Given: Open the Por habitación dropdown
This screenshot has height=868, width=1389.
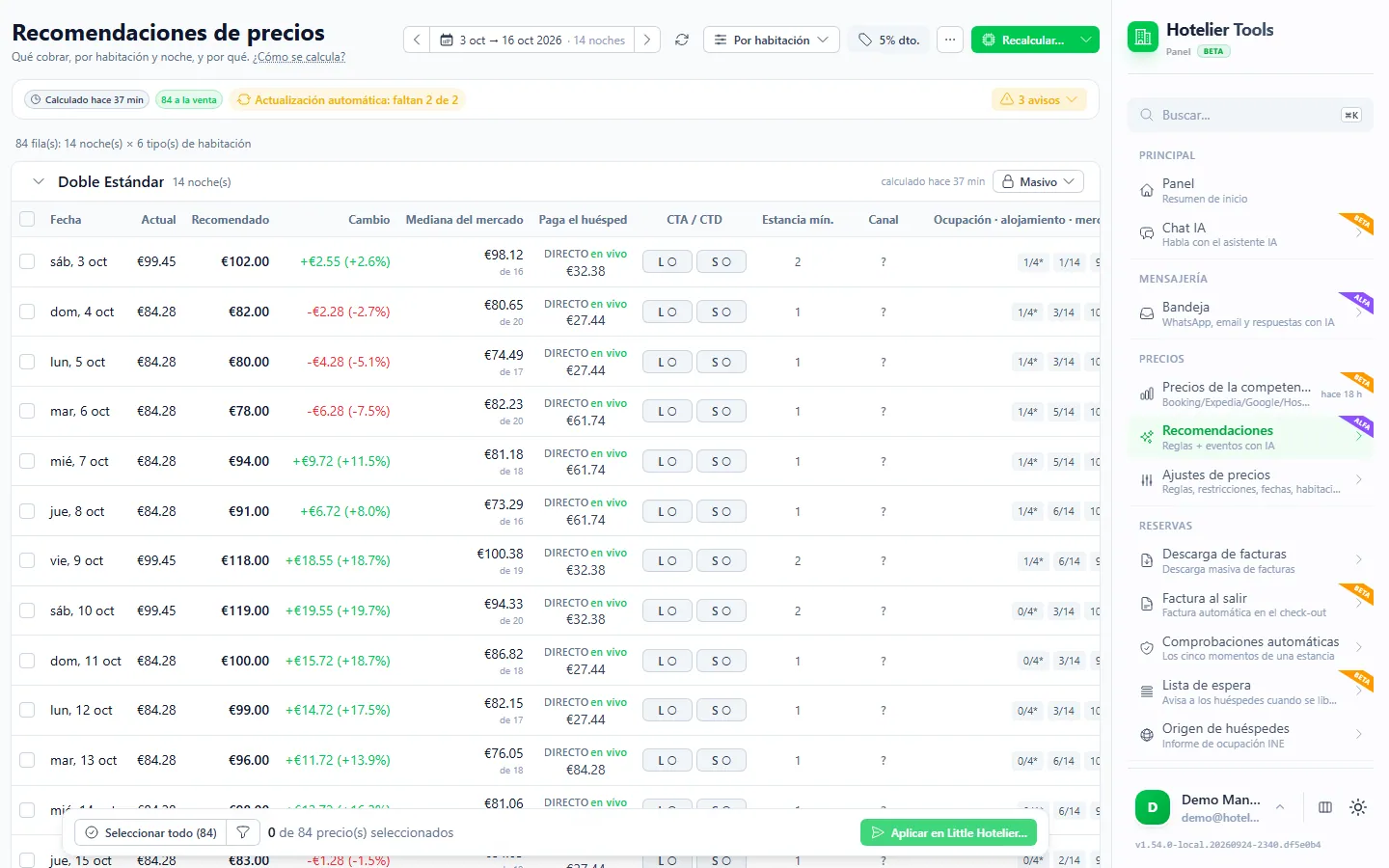Looking at the screenshot, I should point(772,40).
